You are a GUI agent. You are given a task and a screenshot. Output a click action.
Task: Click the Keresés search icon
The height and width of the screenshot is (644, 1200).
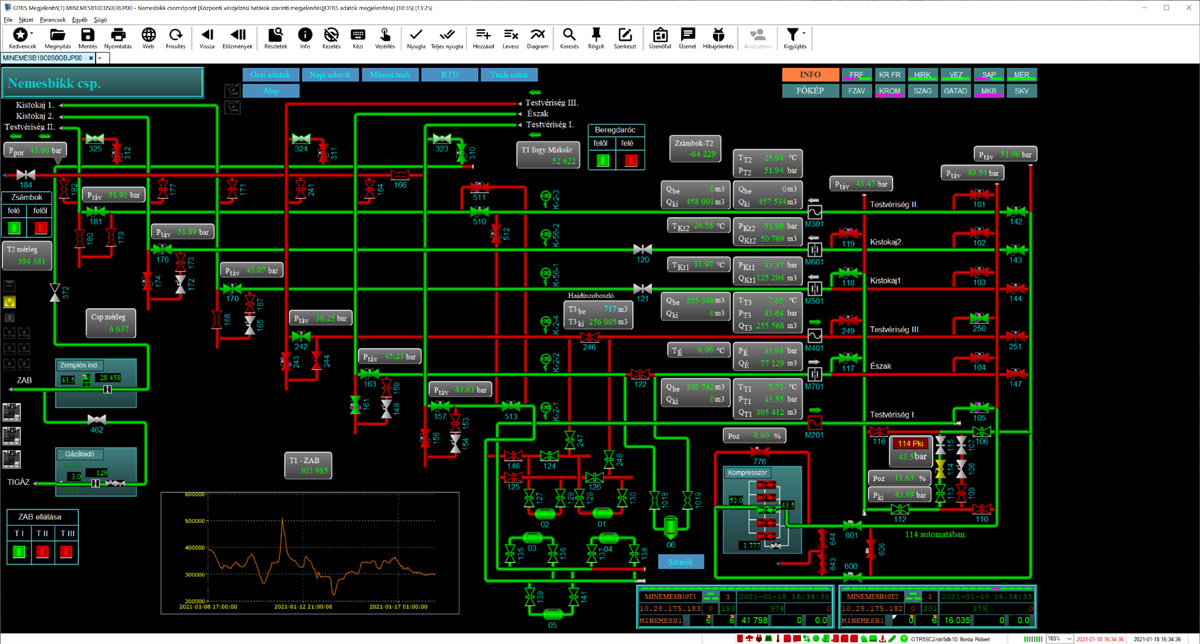pyautogui.click(x=569, y=34)
